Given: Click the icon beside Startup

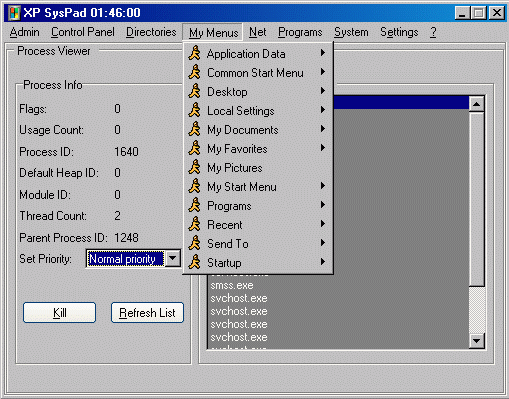Looking at the screenshot, I should click(194, 263).
